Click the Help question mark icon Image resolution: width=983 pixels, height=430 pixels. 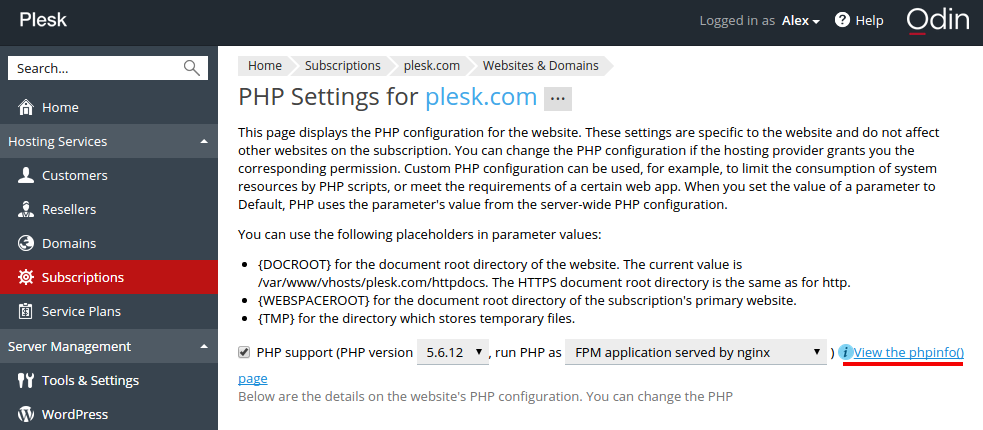click(x=842, y=20)
